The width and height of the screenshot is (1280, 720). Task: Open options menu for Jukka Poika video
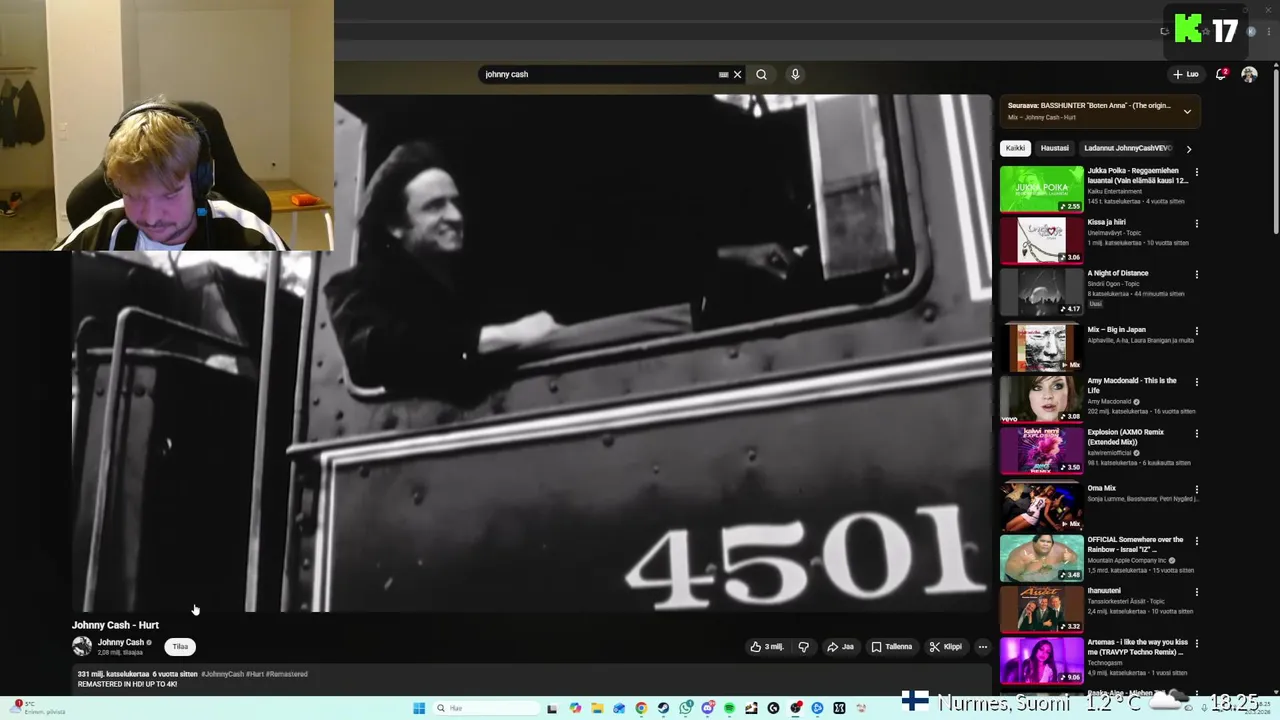[x=1196, y=172]
